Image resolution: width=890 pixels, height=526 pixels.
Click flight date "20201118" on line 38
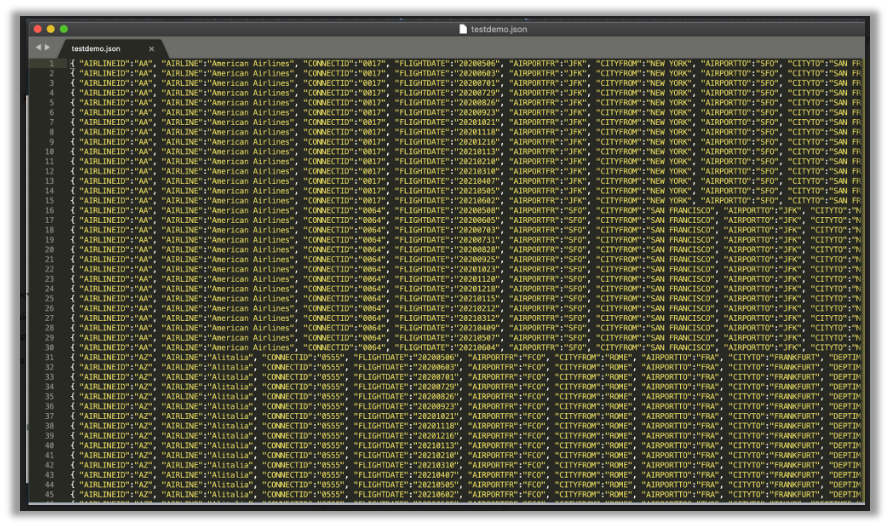[436, 426]
